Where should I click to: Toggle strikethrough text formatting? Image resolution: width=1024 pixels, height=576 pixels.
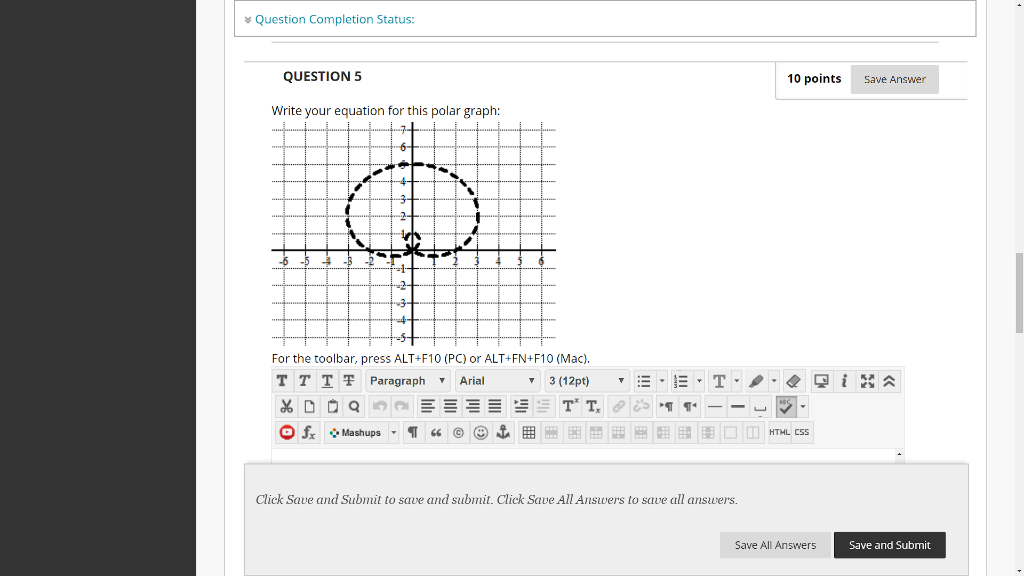(x=349, y=381)
